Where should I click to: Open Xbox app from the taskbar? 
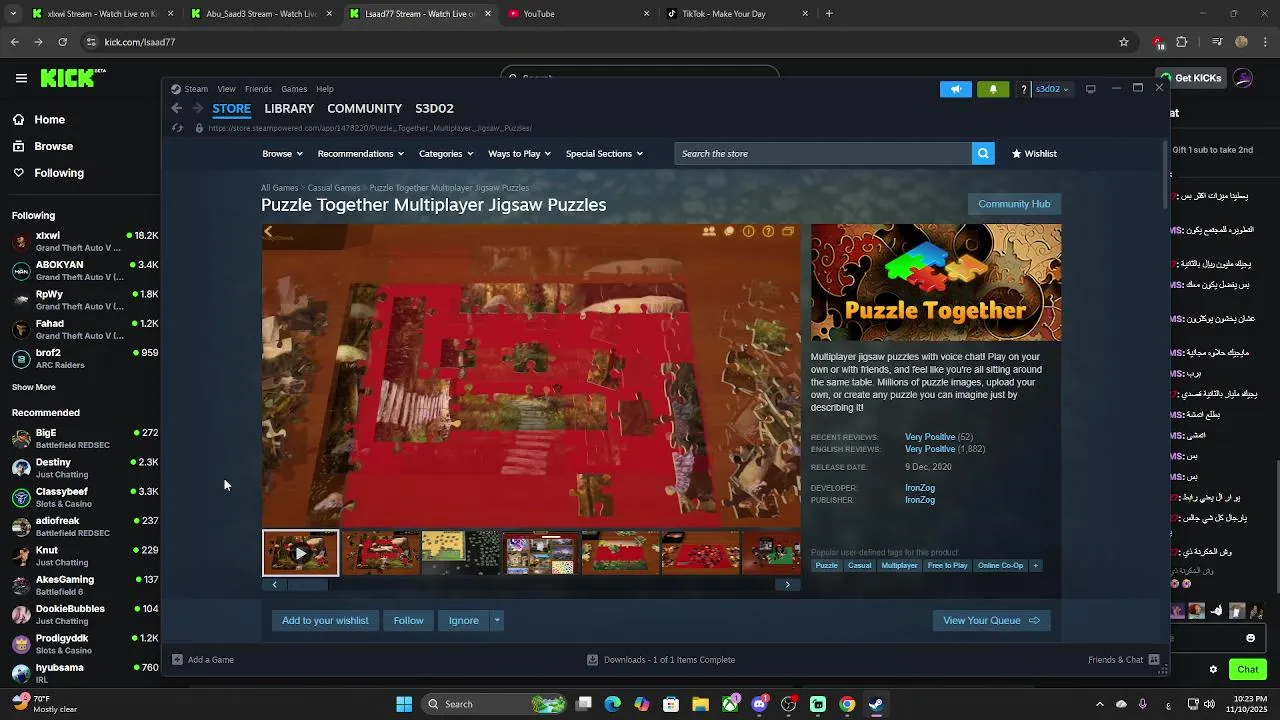click(730, 704)
